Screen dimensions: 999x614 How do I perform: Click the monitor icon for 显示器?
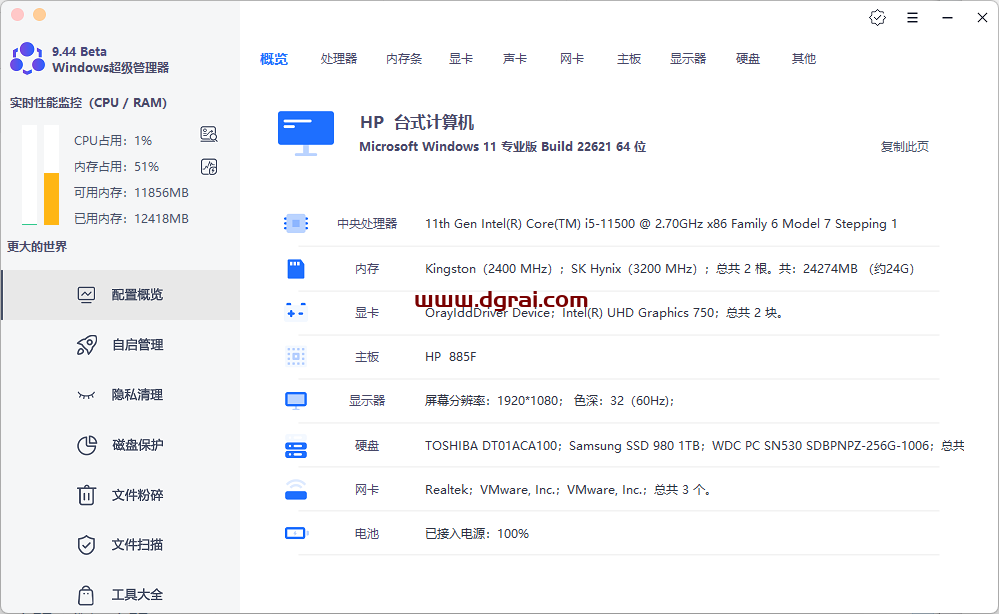[x=296, y=401]
